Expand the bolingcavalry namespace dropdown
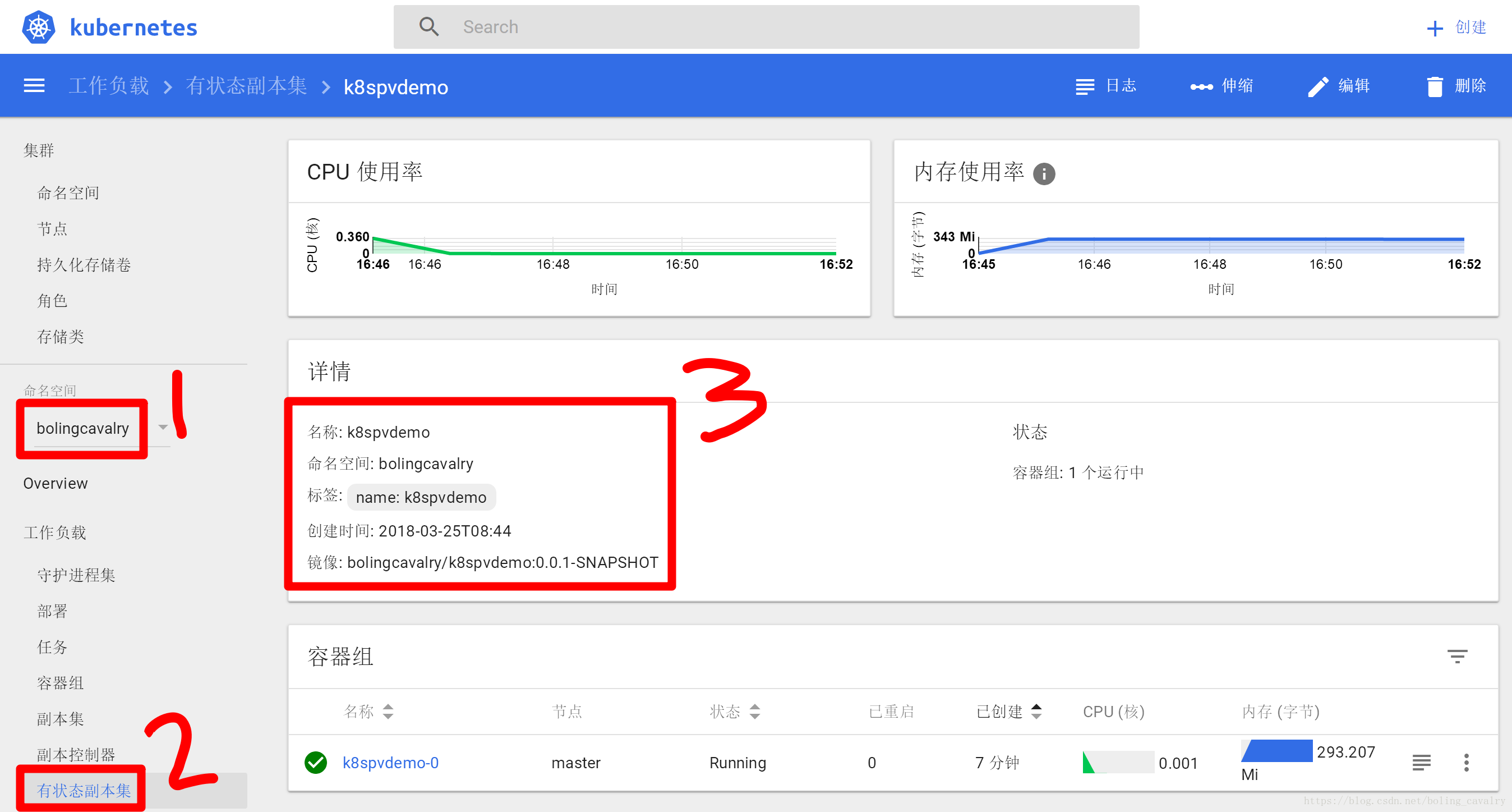The height and width of the screenshot is (812, 1512). pyautogui.click(x=163, y=428)
